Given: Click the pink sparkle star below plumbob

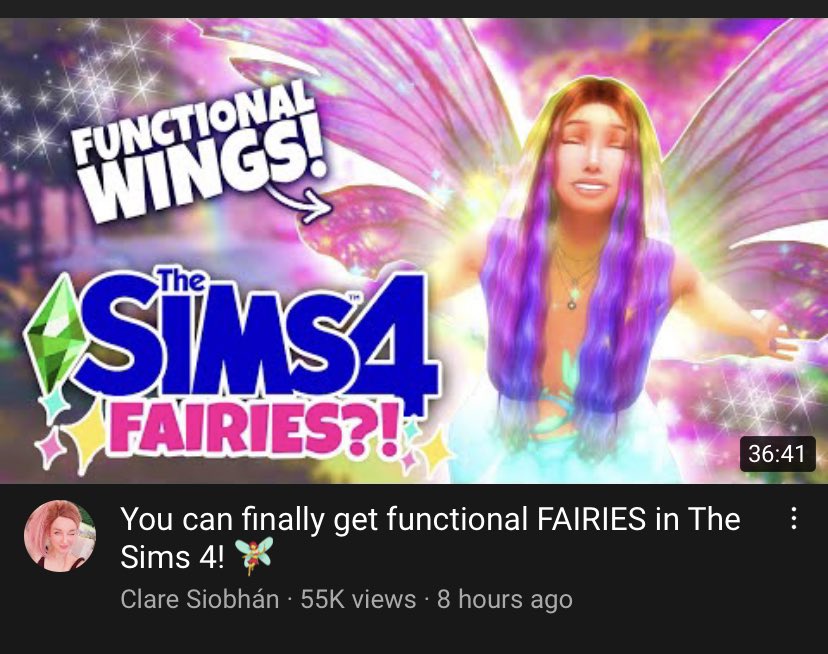Looking at the screenshot, I should (50, 449).
